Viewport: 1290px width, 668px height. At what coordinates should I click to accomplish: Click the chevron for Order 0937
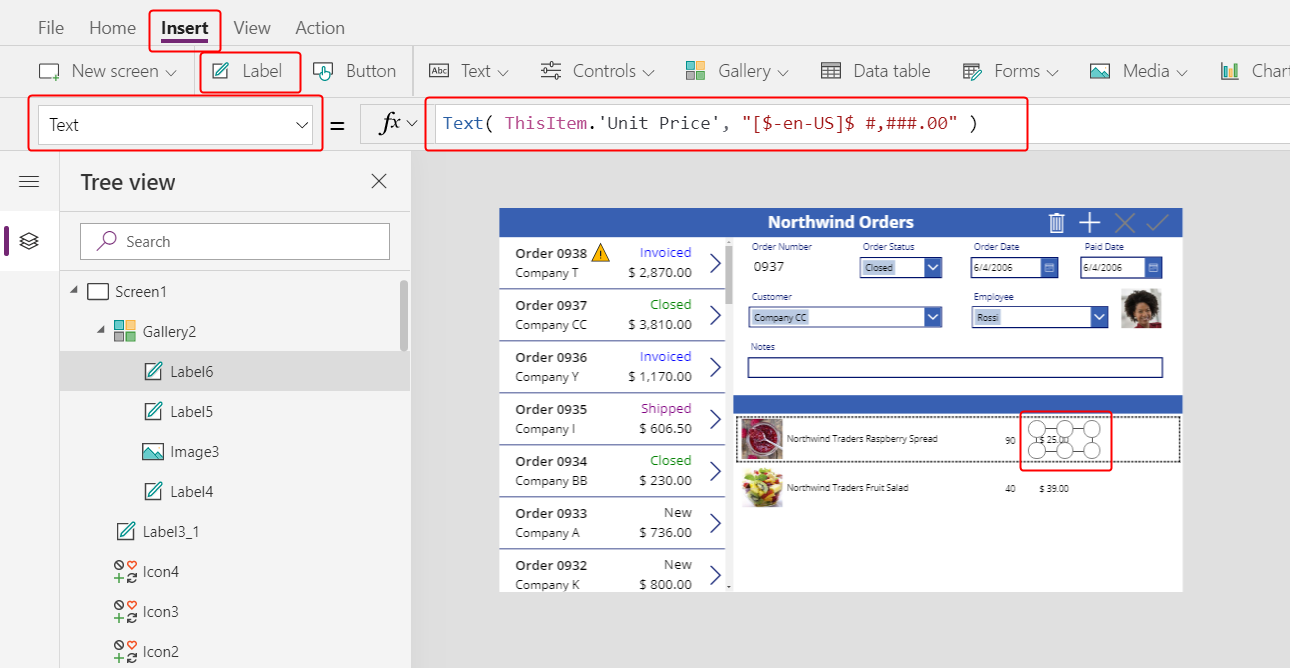pyautogui.click(x=715, y=315)
